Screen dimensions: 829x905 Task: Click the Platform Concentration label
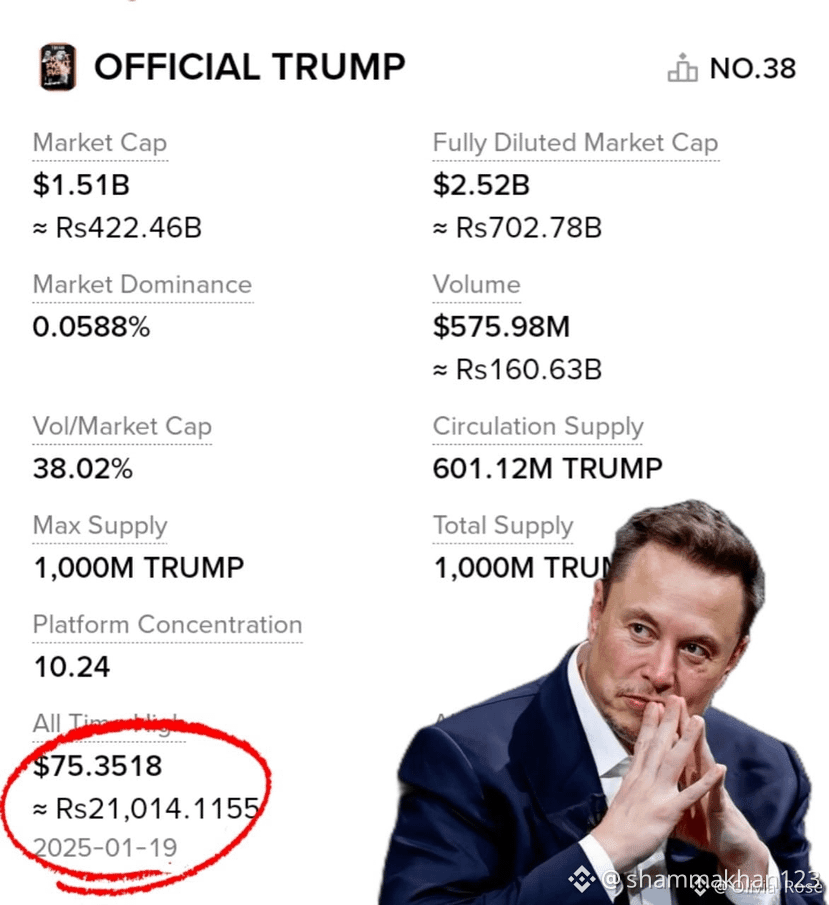tap(167, 624)
